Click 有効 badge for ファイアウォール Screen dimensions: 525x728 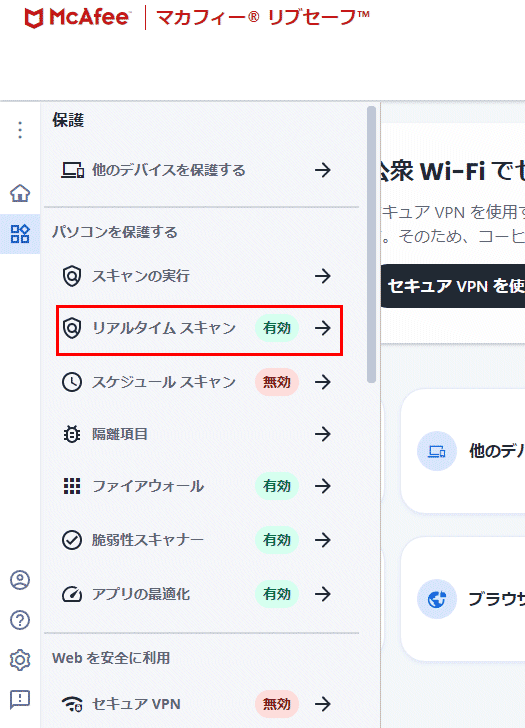[277, 486]
